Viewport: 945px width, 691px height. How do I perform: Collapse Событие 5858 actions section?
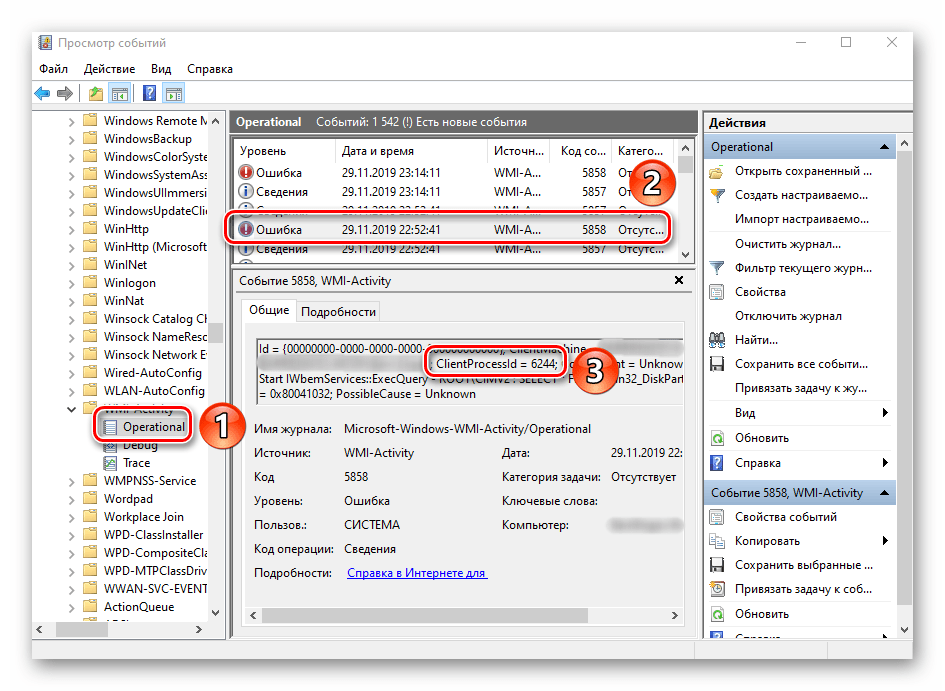click(885, 493)
